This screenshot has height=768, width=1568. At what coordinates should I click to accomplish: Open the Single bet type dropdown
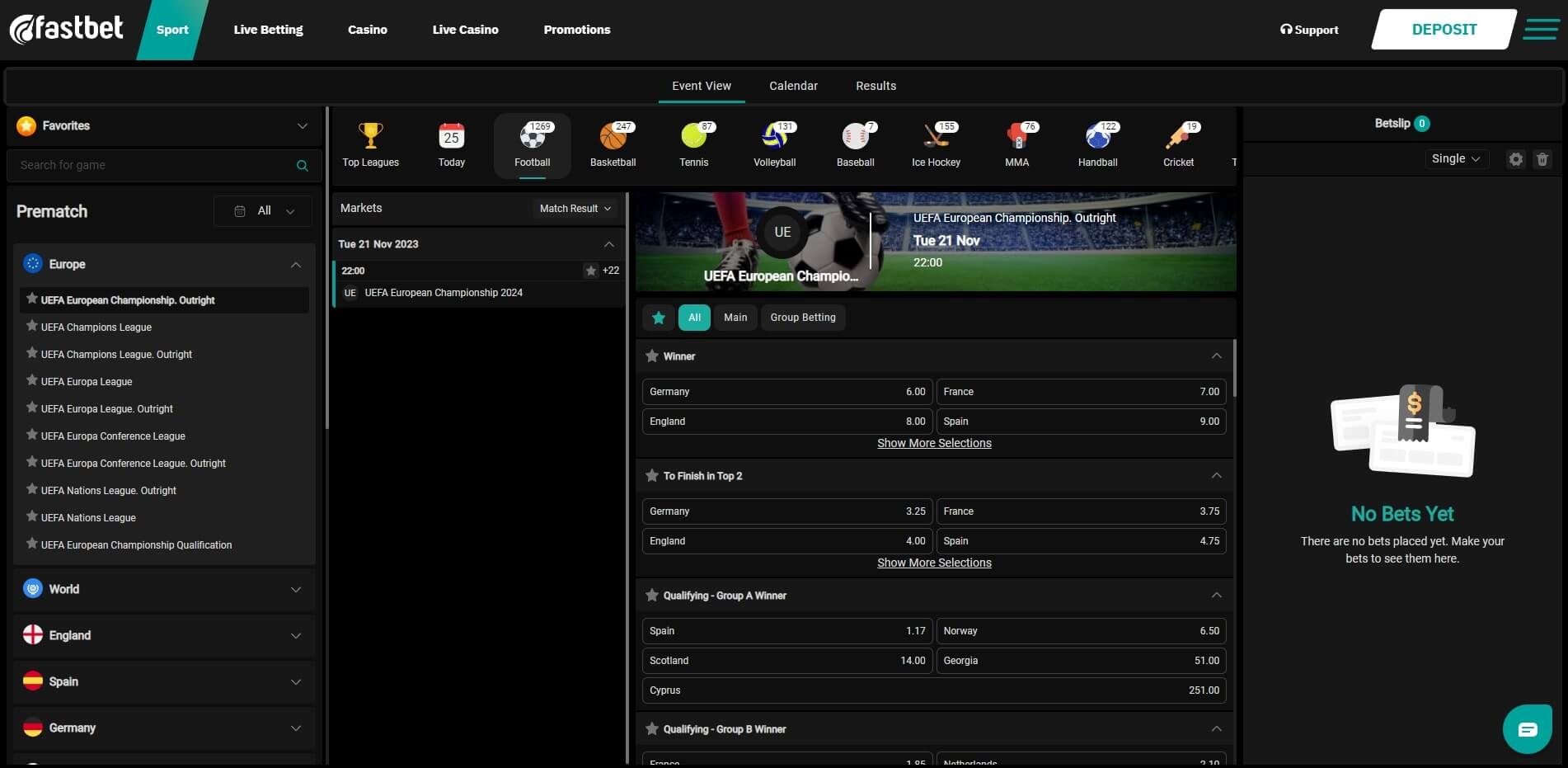coord(1456,159)
